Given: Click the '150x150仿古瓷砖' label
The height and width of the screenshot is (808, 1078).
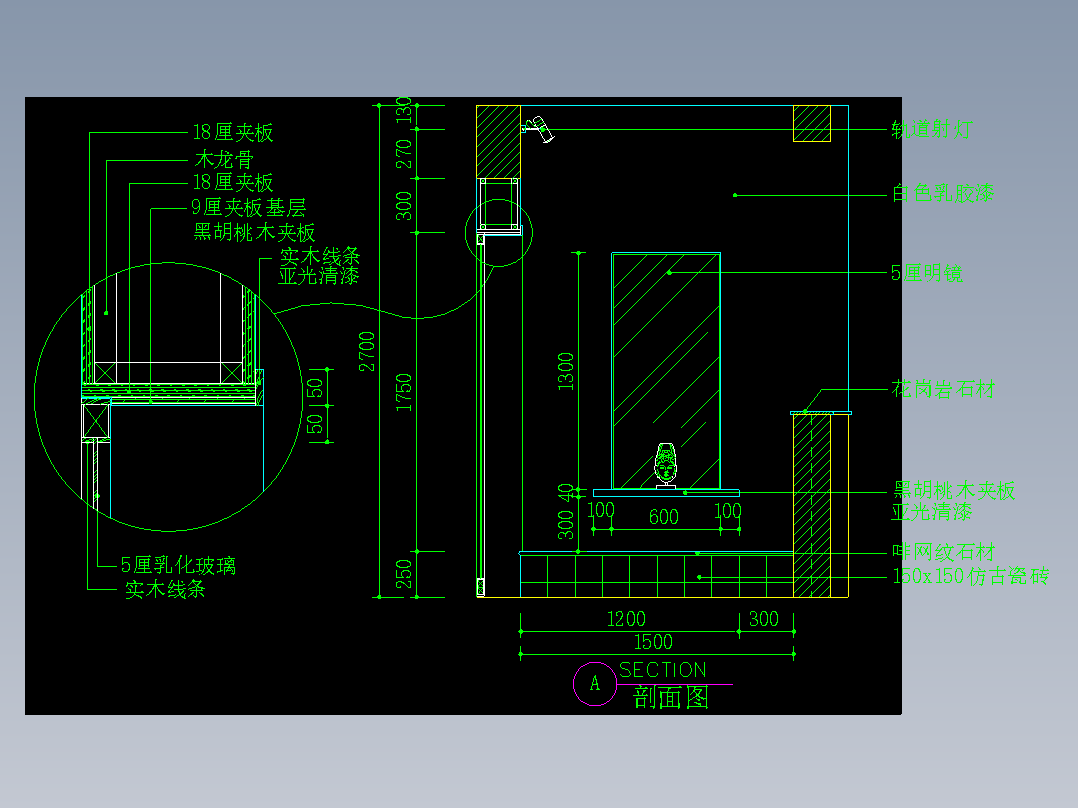Looking at the screenshot, I should tap(970, 576).
